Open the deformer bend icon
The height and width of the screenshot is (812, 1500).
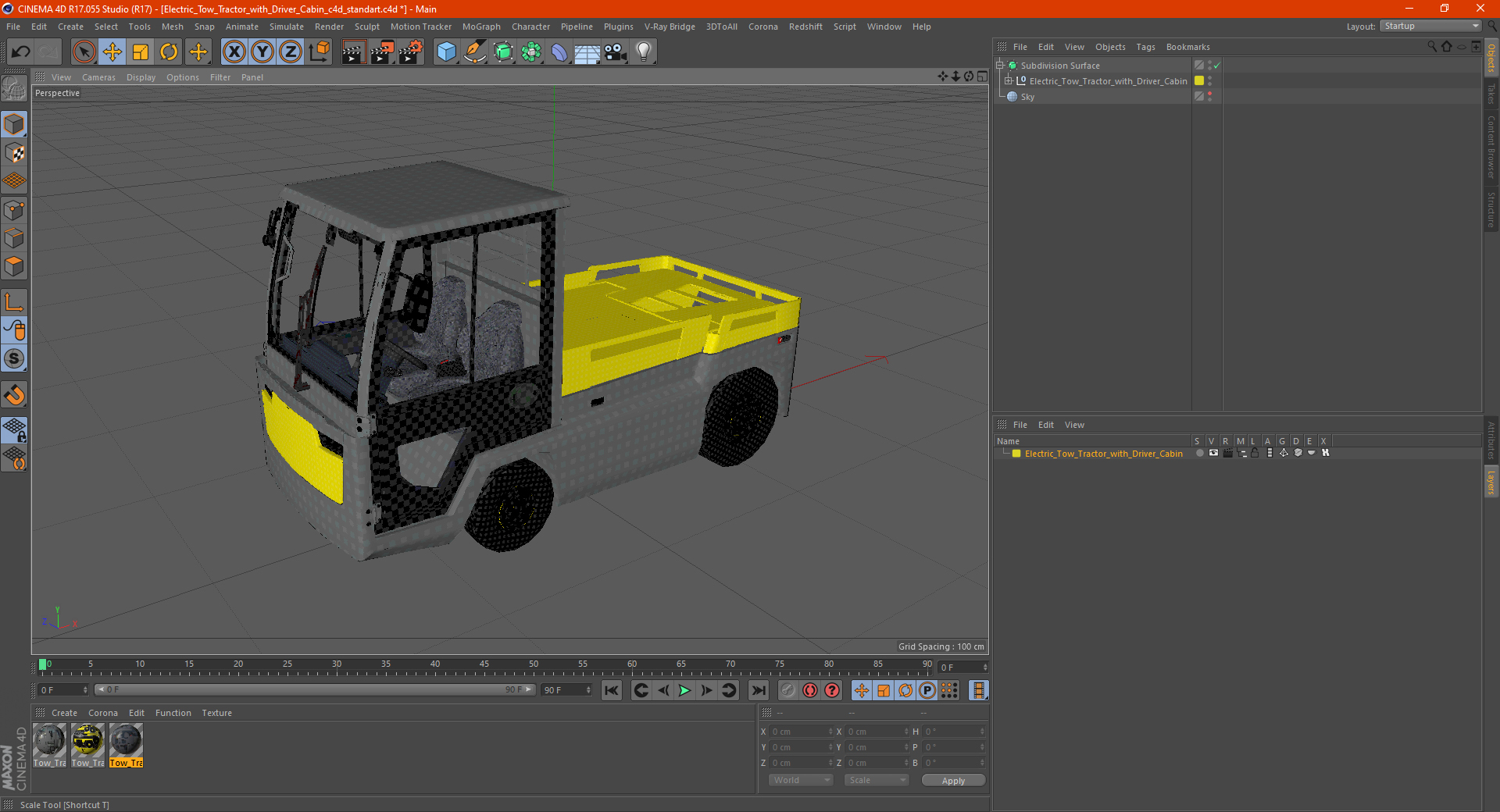pyautogui.click(x=559, y=52)
